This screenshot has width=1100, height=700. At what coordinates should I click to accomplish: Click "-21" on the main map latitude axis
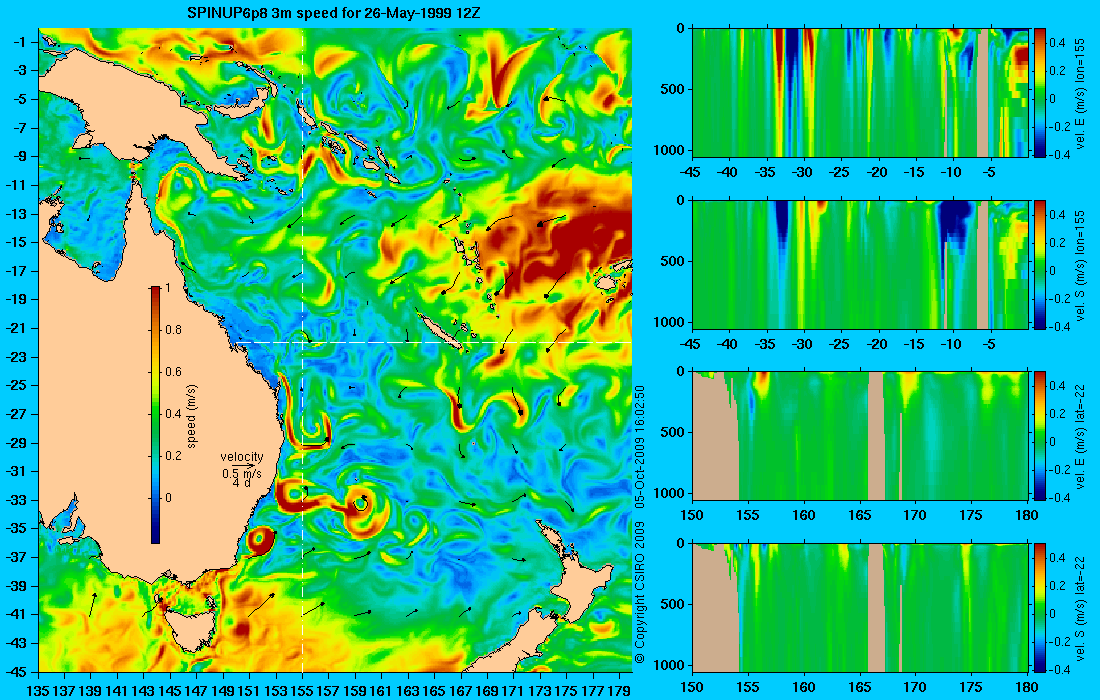19,328
